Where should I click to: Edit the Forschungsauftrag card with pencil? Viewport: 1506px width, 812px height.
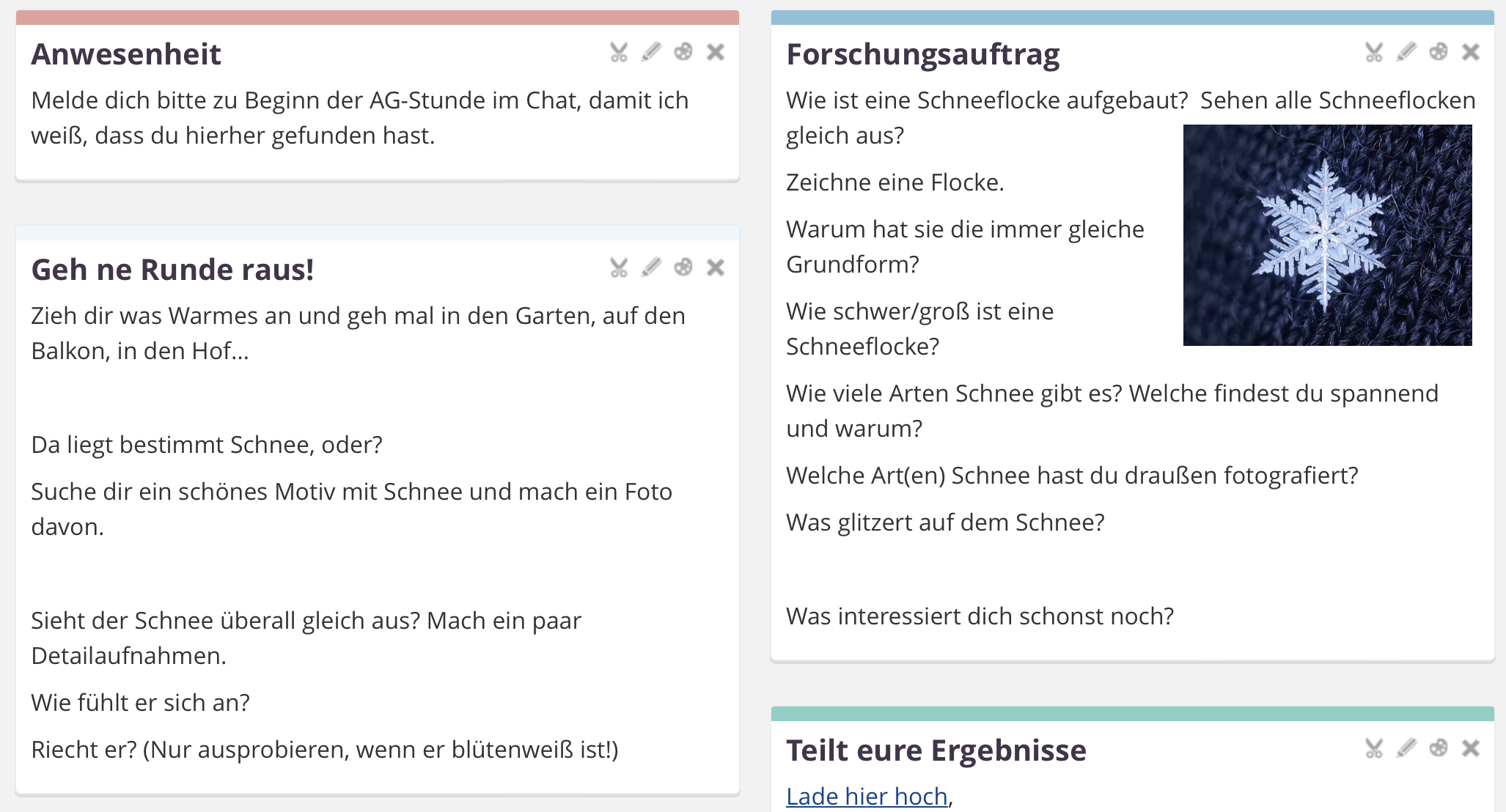tap(1406, 52)
